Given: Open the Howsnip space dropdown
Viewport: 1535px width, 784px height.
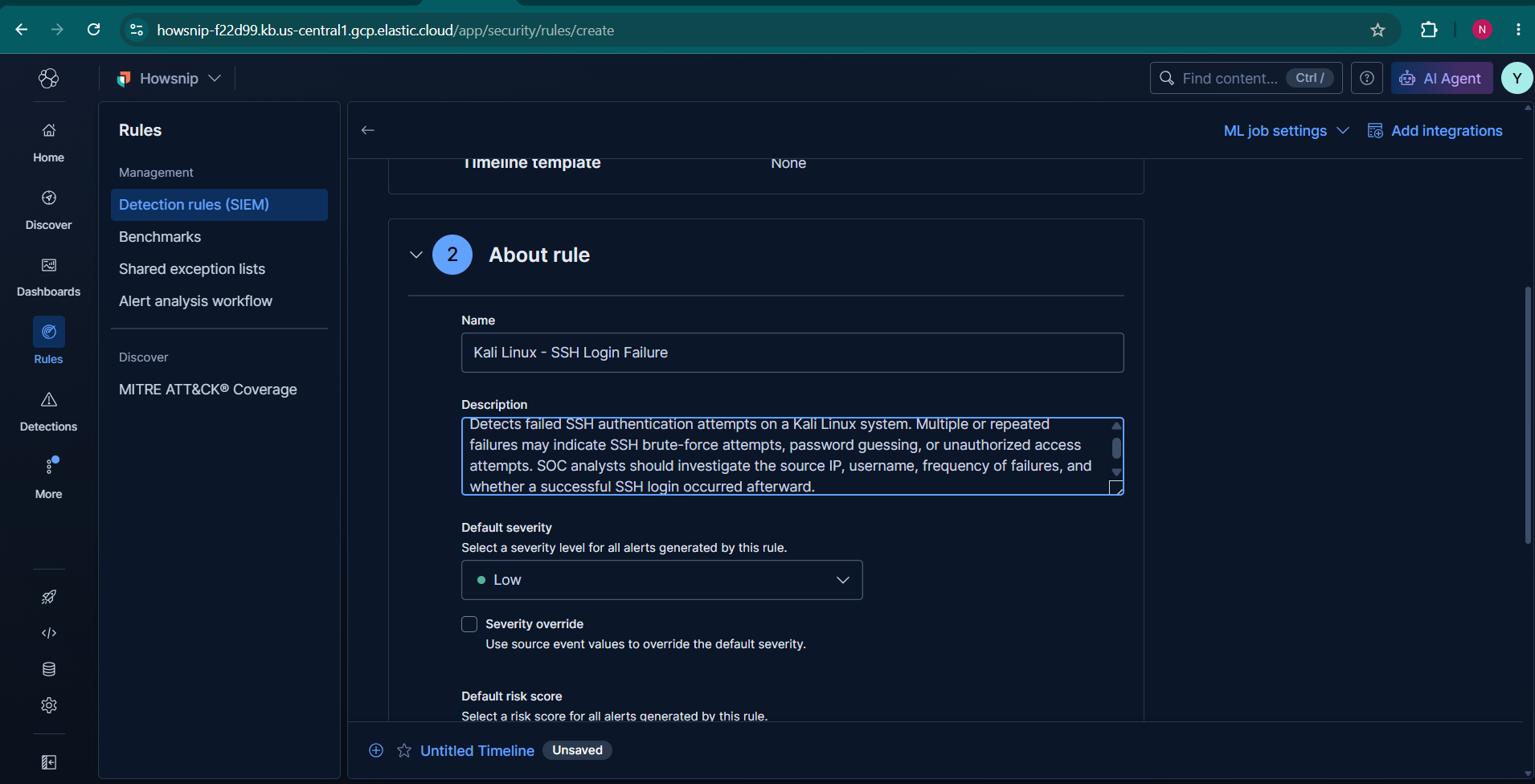Looking at the screenshot, I should tap(170, 78).
